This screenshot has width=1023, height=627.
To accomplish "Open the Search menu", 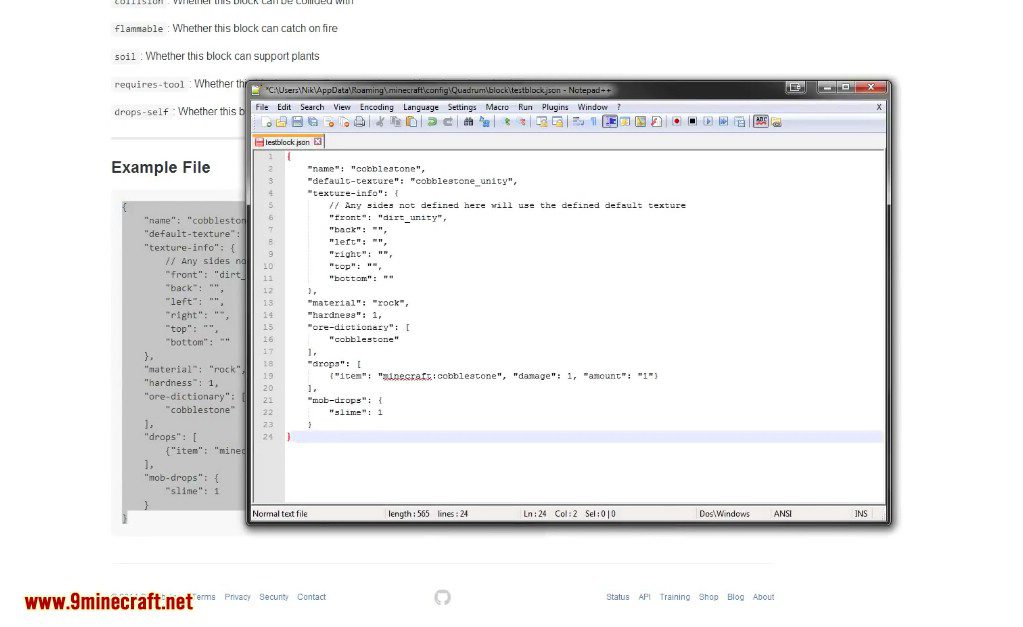I will 312,107.
